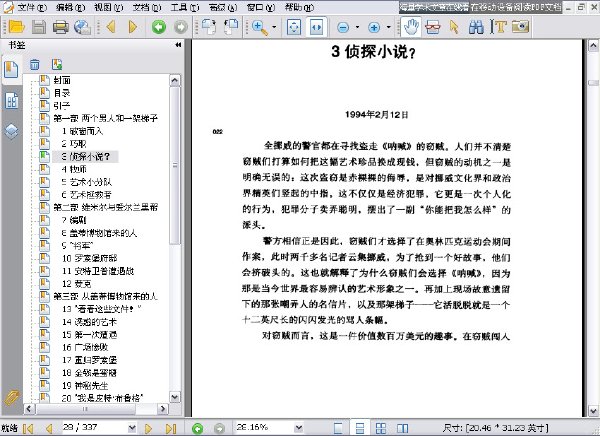Open the zoom tool dropdown arrow
This screenshot has width=600, height=436.
[x=274, y=27]
